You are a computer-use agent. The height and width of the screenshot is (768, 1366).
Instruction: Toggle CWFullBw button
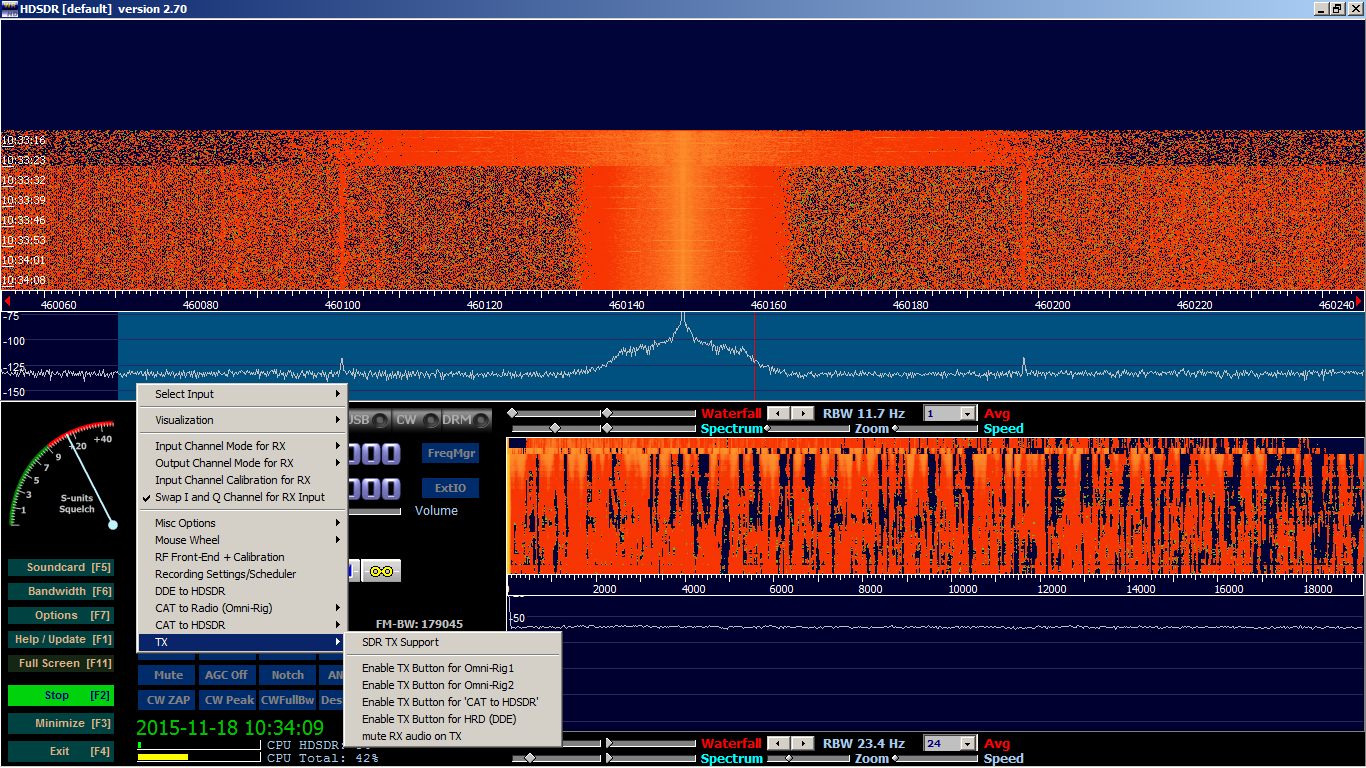pyautogui.click(x=288, y=700)
